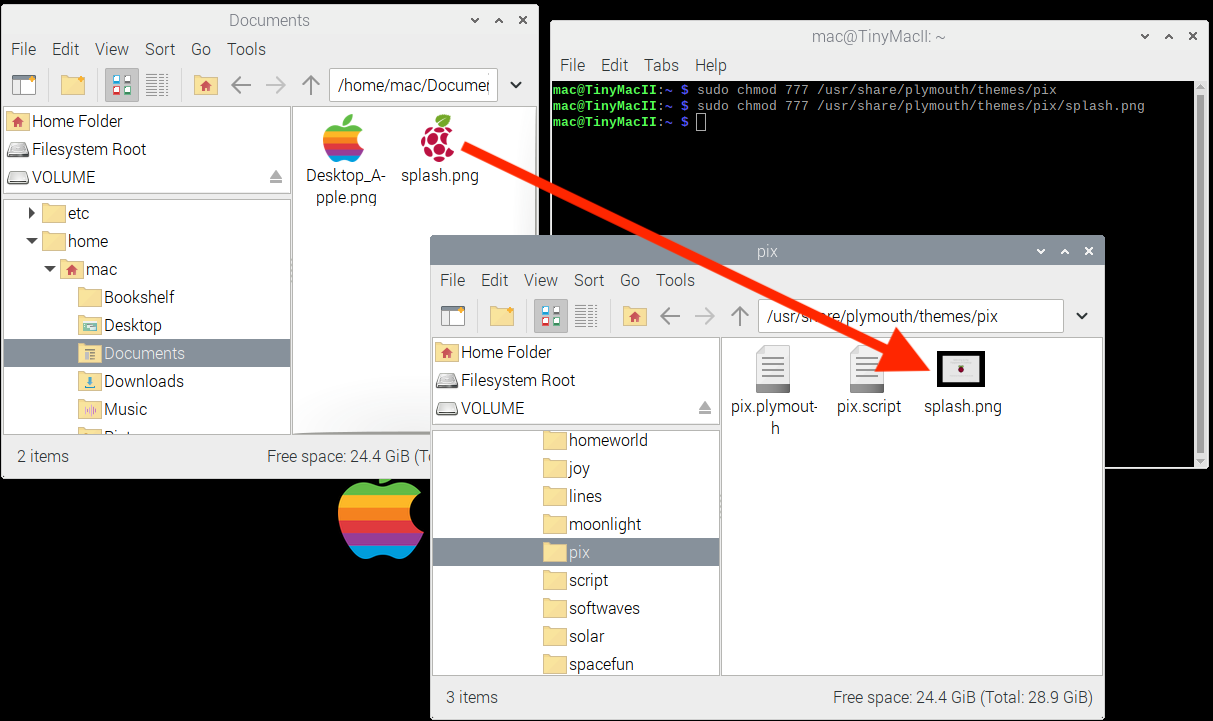Toggle side pane icon in Documents window toolbar
Screen dimensions: 1213x721
click(23, 85)
